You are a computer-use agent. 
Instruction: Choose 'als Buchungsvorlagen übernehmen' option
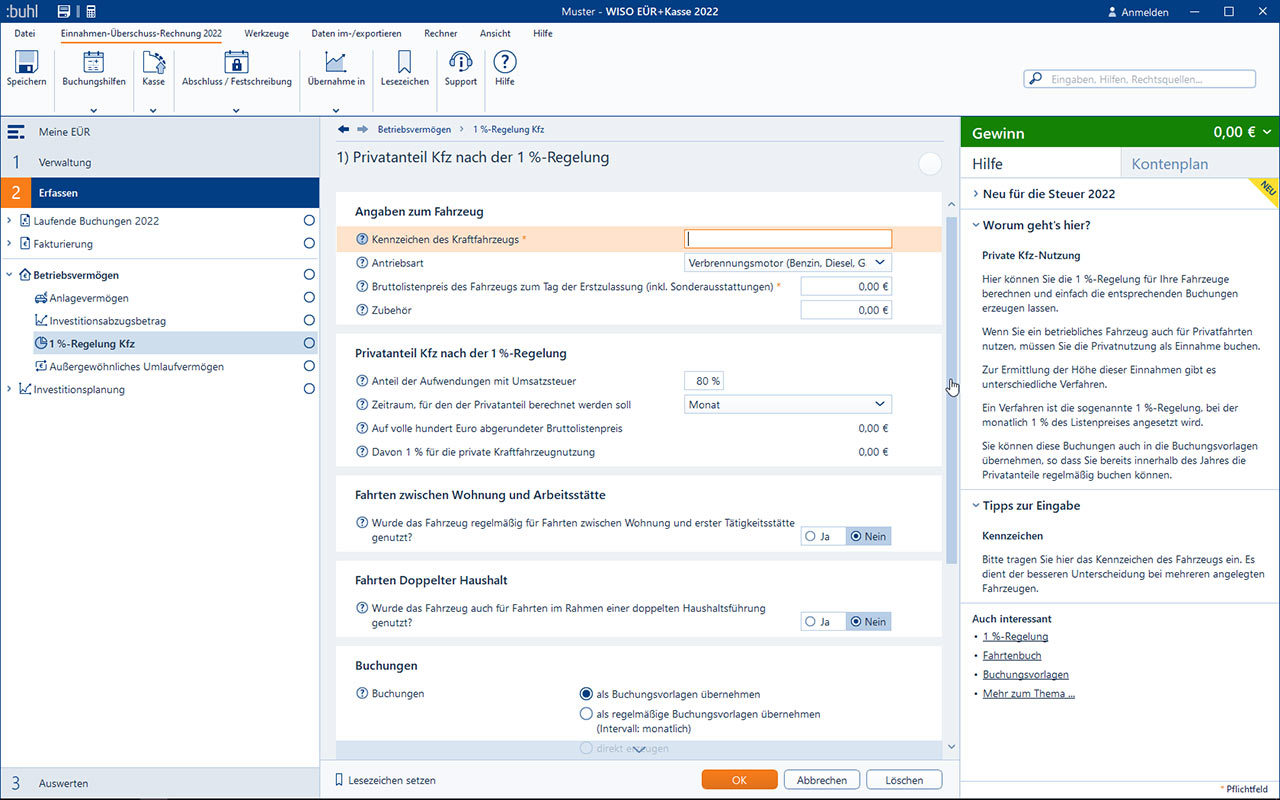[x=586, y=694]
